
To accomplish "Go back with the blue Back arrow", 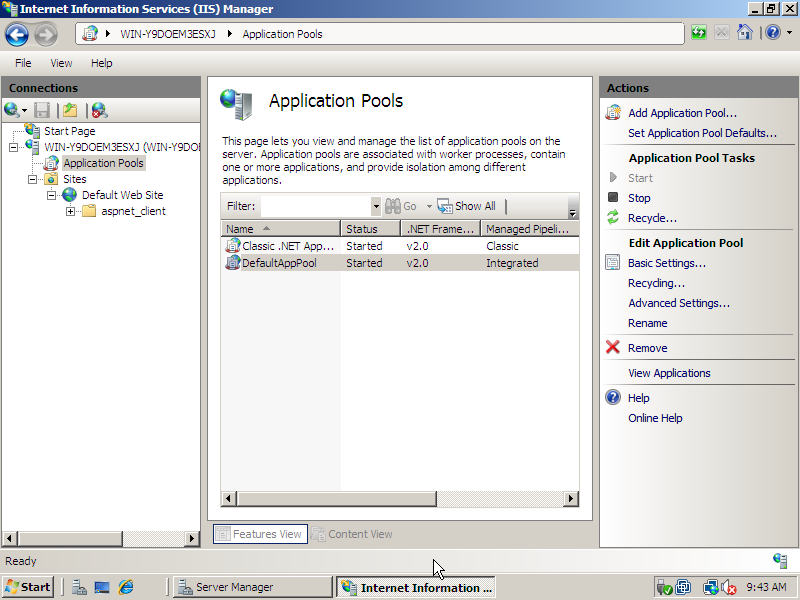I will pyautogui.click(x=17, y=35).
